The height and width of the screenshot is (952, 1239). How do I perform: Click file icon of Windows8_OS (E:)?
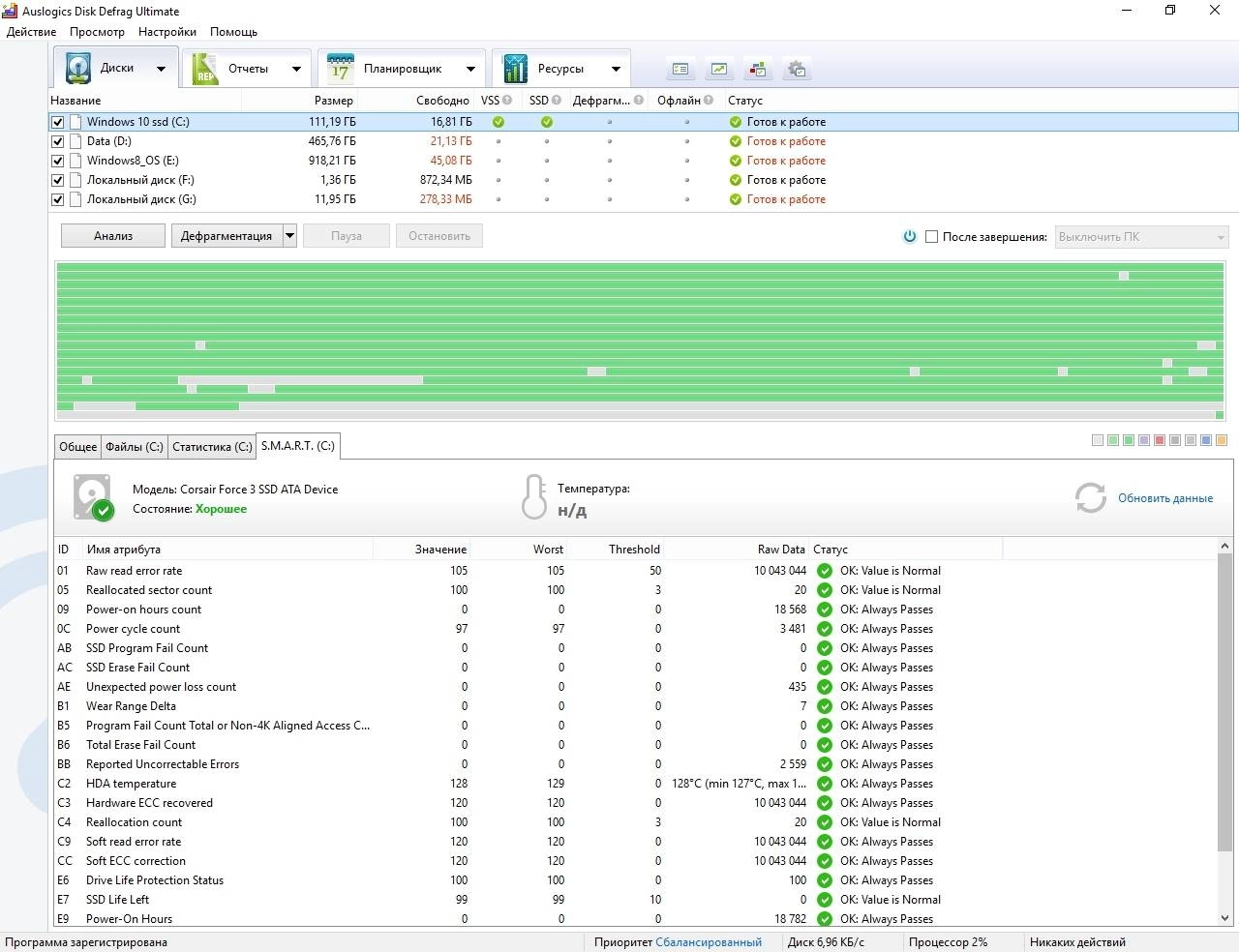[x=76, y=161]
